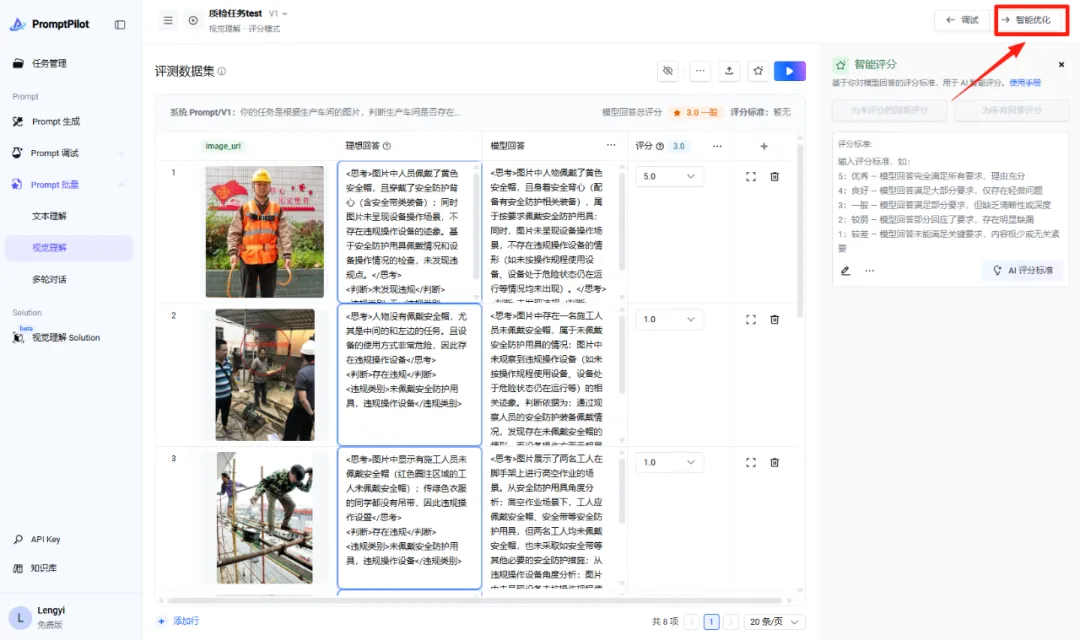The image size is (1080, 640).
Task: Collapse the sidebar with the panel icon
Action: 120,25
